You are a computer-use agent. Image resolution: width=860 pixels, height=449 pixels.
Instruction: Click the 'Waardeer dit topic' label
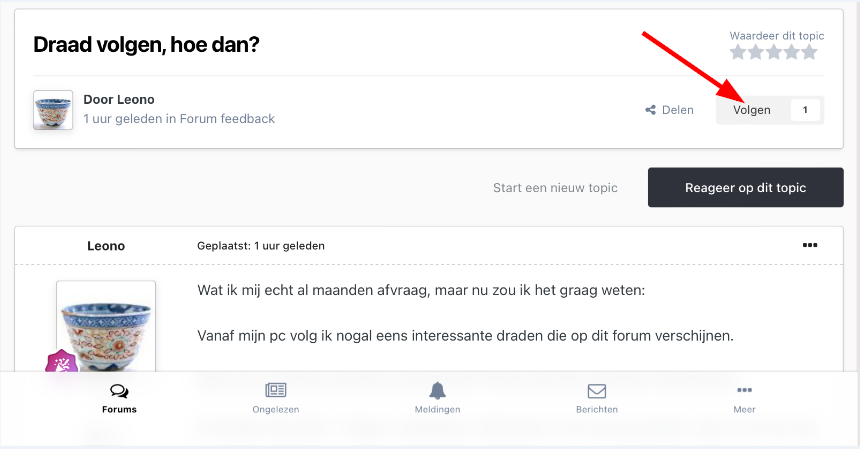click(777, 36)
